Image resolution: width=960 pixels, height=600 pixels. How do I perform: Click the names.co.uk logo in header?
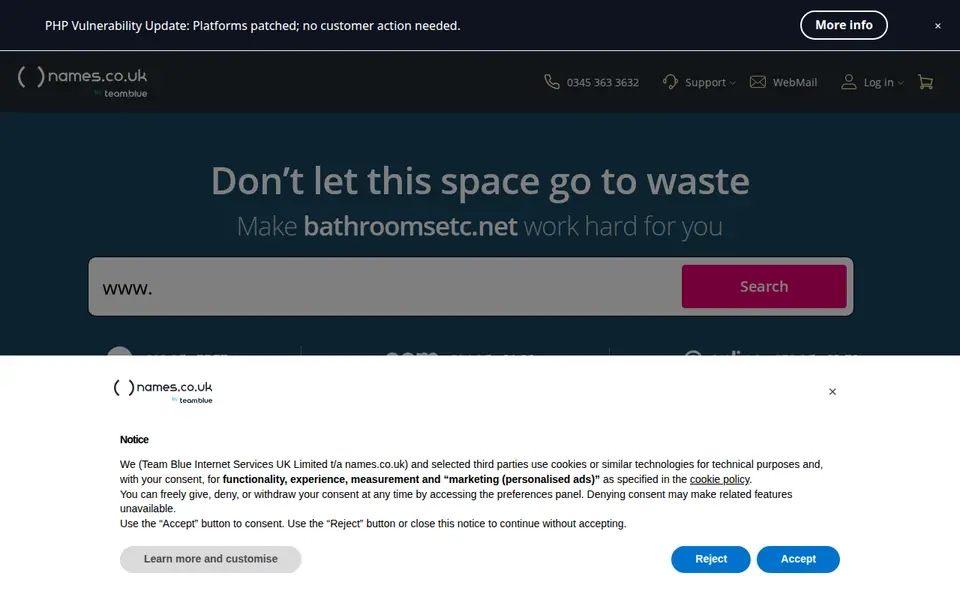click(83, 81)
